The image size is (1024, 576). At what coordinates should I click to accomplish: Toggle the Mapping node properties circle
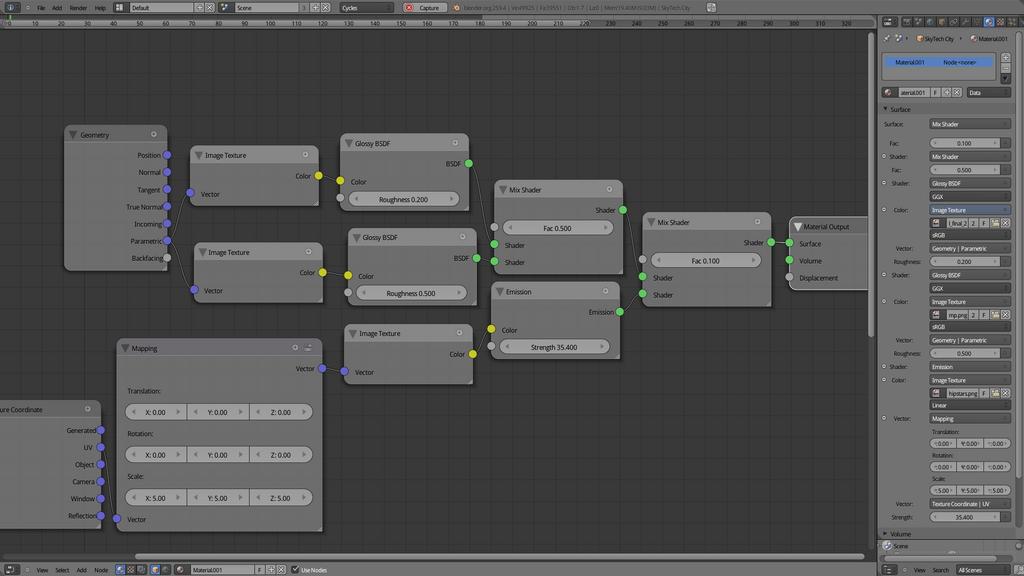coord(295,347)
